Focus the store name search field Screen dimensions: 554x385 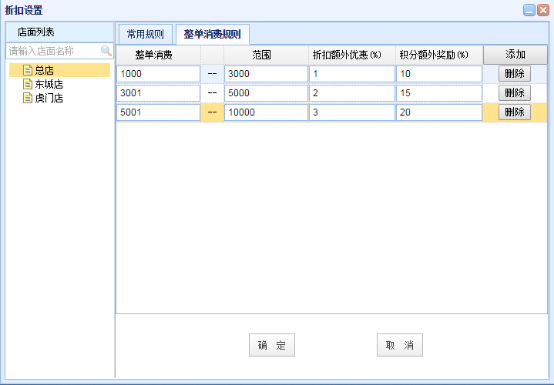[x=59, y=51]
